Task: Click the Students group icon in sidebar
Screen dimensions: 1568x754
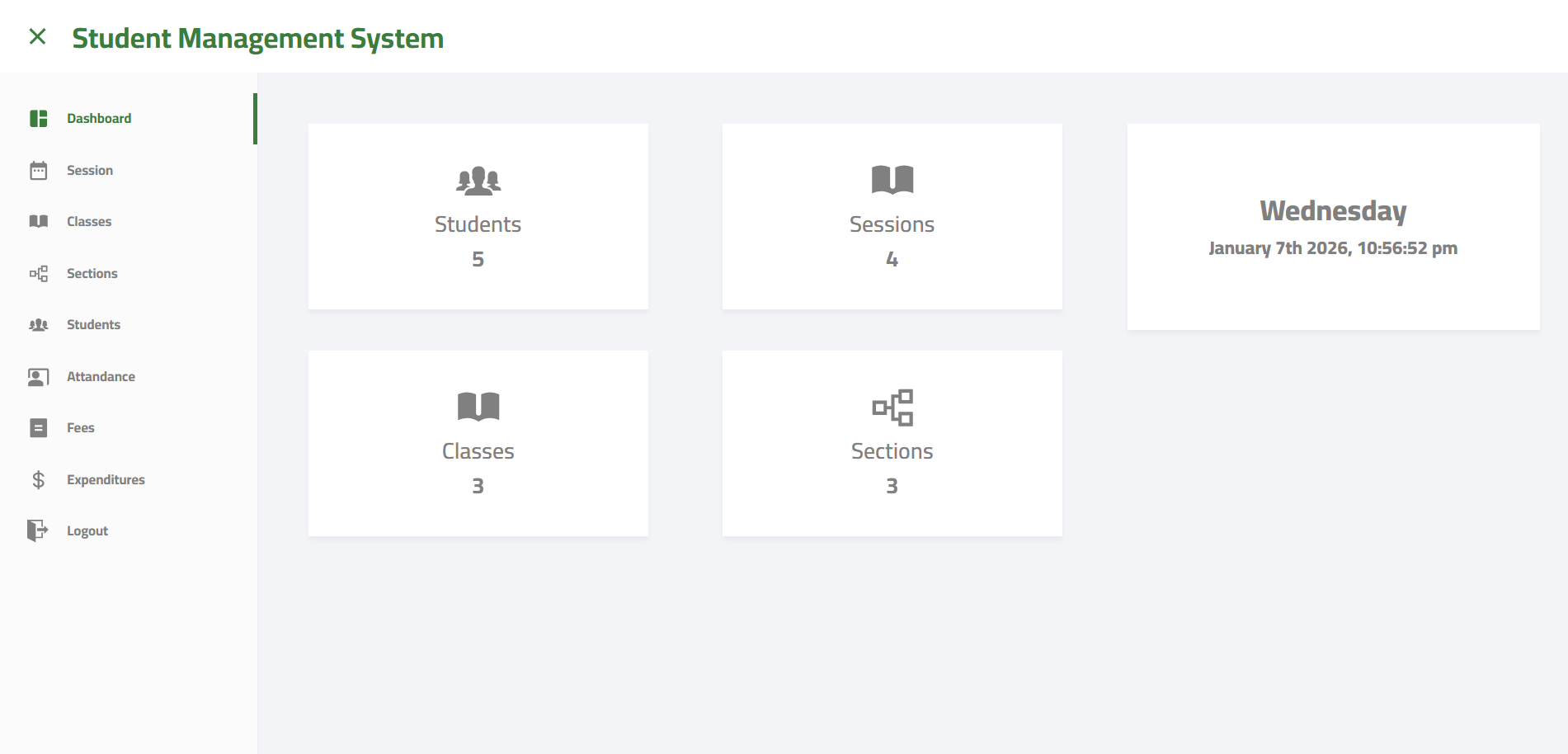Action: pos(38,324)
